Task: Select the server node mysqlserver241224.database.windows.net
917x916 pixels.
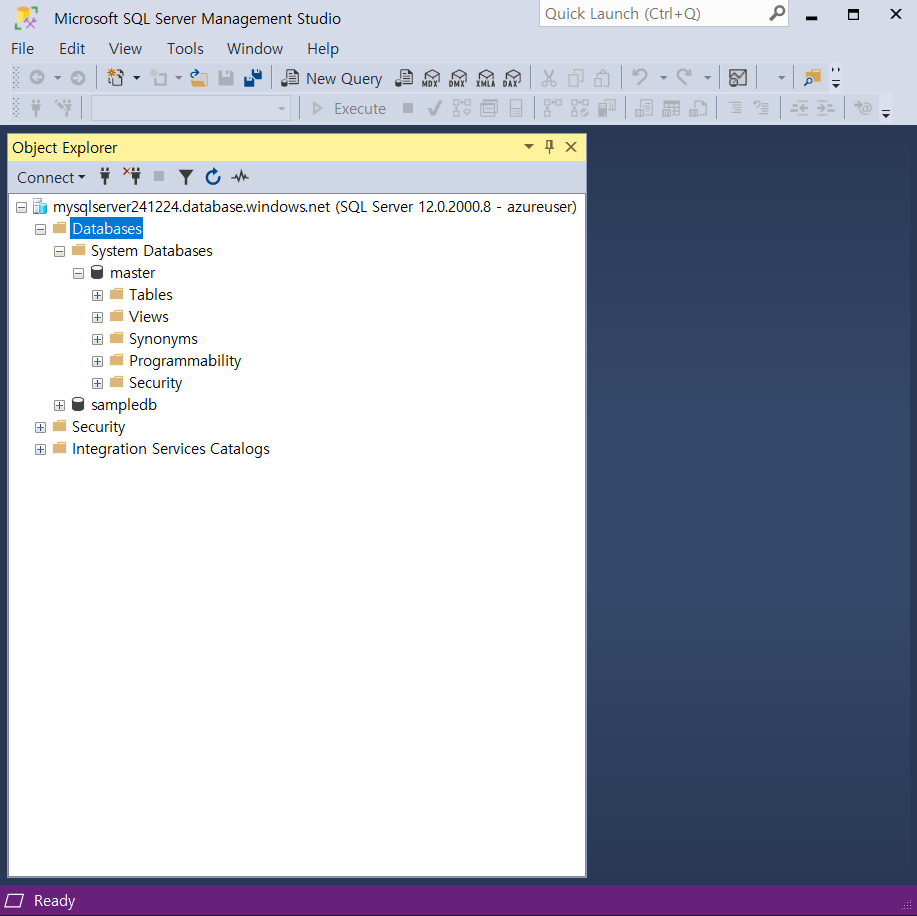Action: point(315,207)
